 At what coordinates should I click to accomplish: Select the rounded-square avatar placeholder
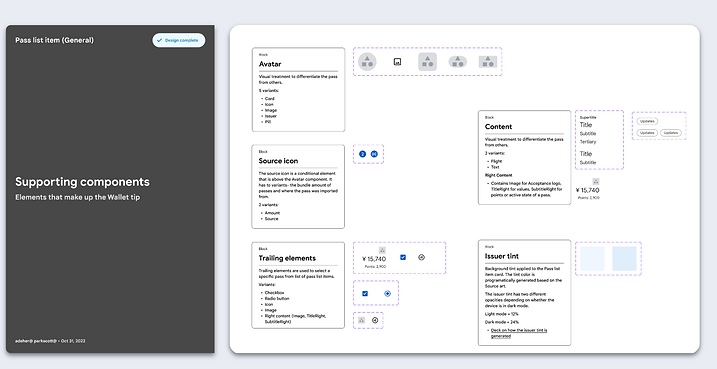coord(428,62)
